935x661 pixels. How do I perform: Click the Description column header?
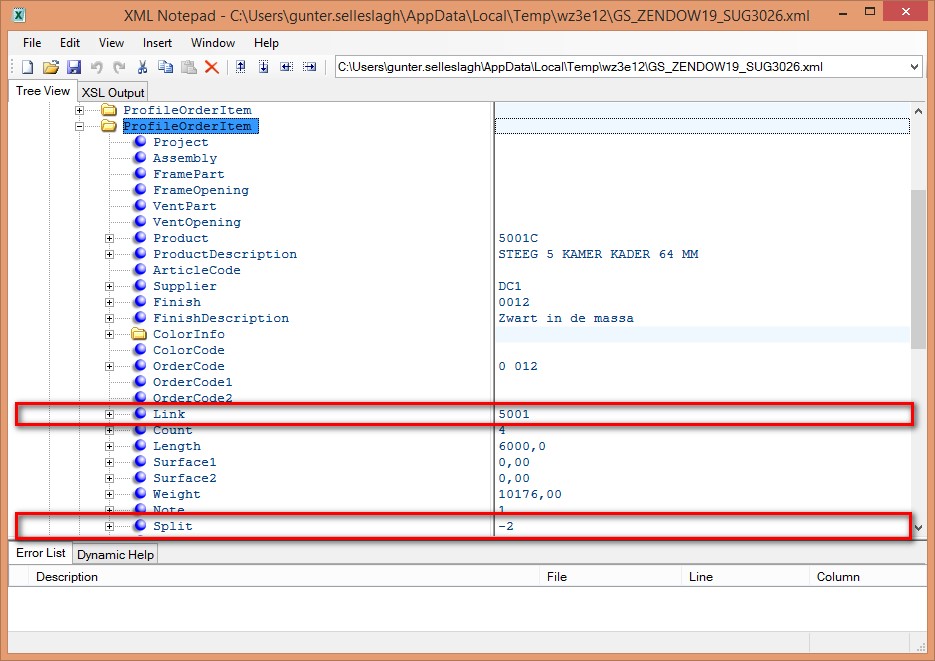point(283,576)
